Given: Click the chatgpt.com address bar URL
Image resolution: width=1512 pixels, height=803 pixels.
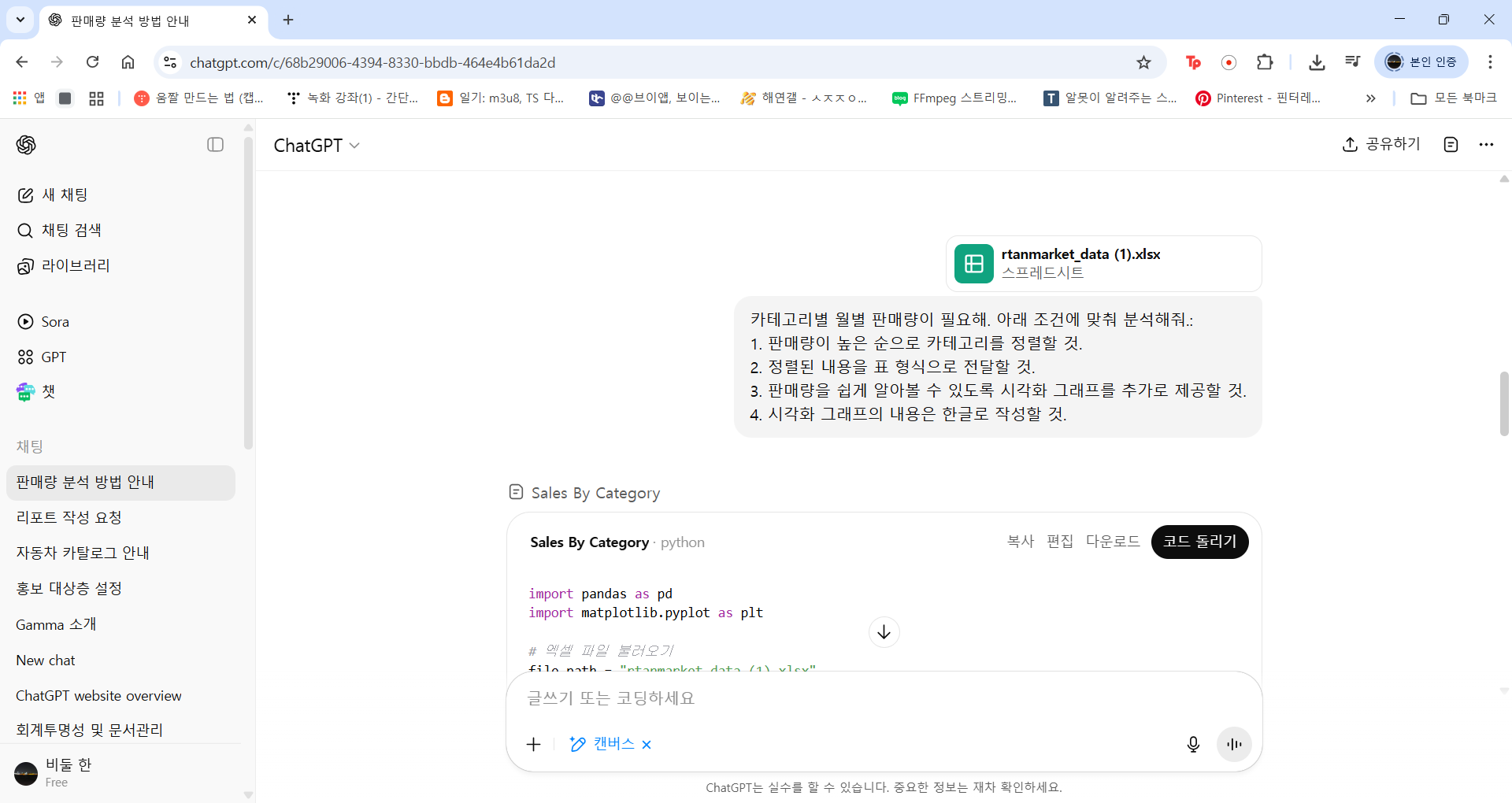Looking at the screenshot, I should tap(372, 62).
